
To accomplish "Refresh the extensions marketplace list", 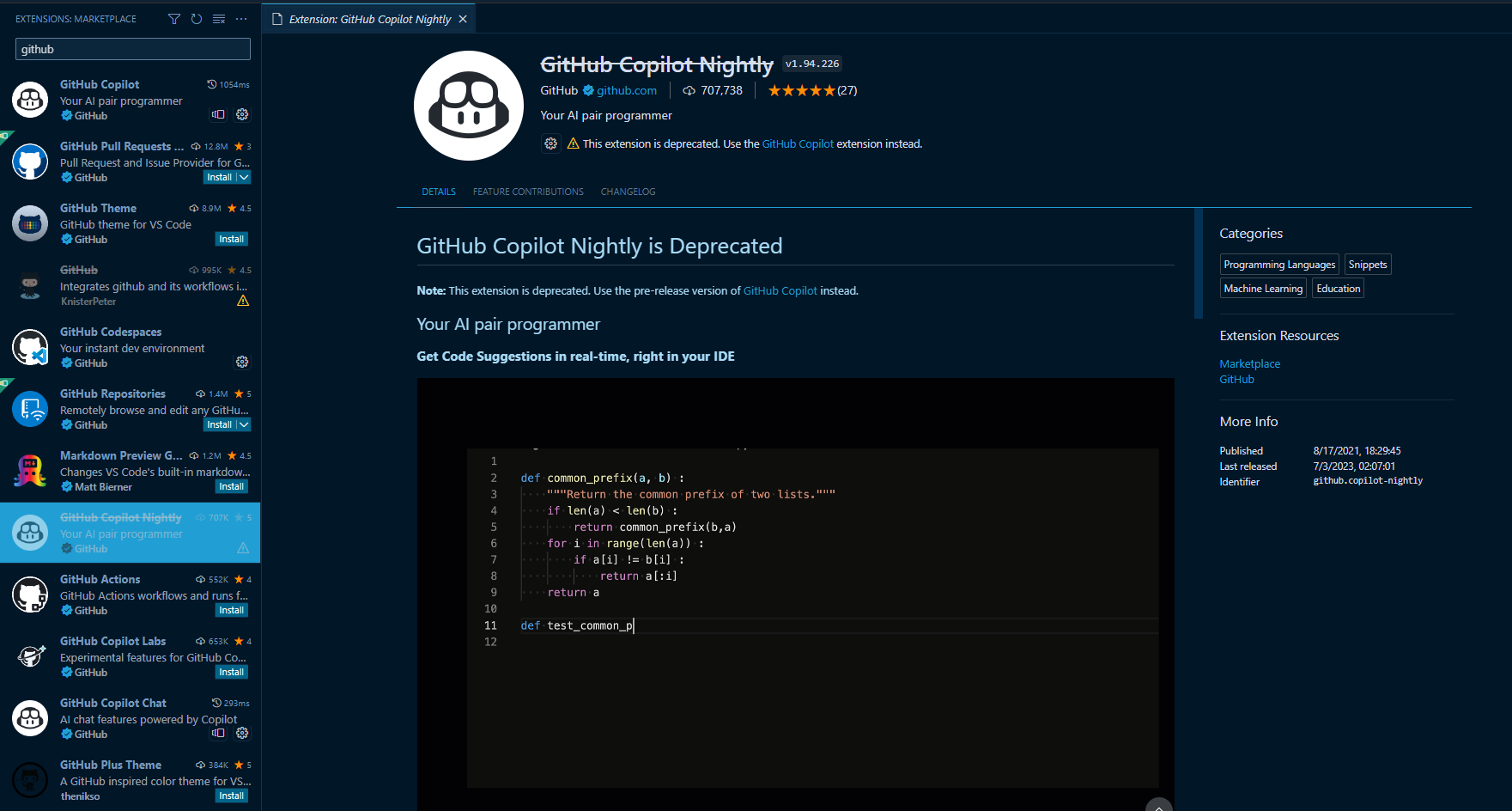I will (x=197, y=19).
